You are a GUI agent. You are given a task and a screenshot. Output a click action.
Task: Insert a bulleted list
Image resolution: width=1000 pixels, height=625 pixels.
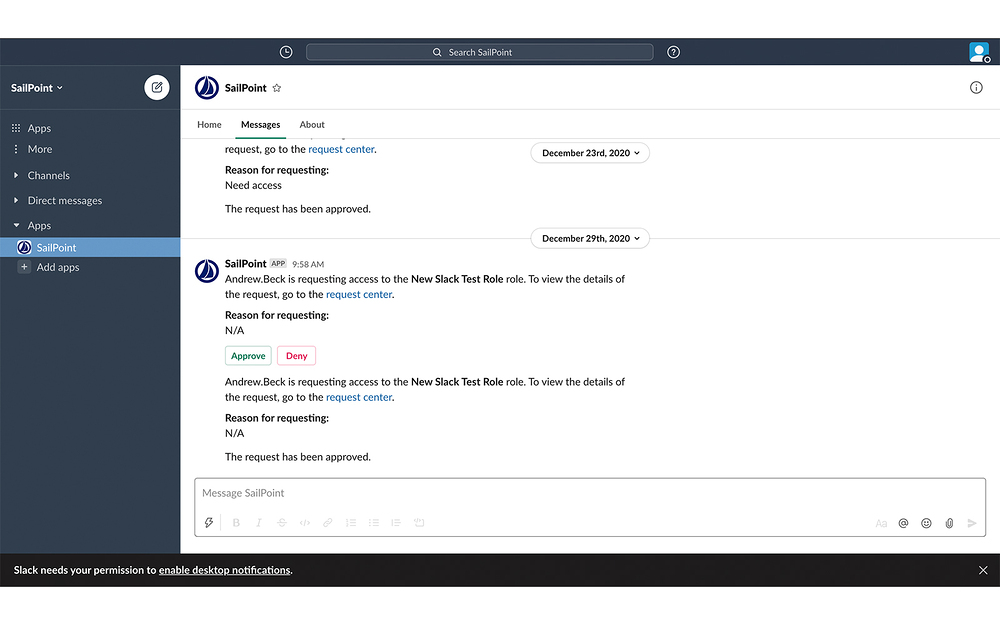(x=374, y=523)
